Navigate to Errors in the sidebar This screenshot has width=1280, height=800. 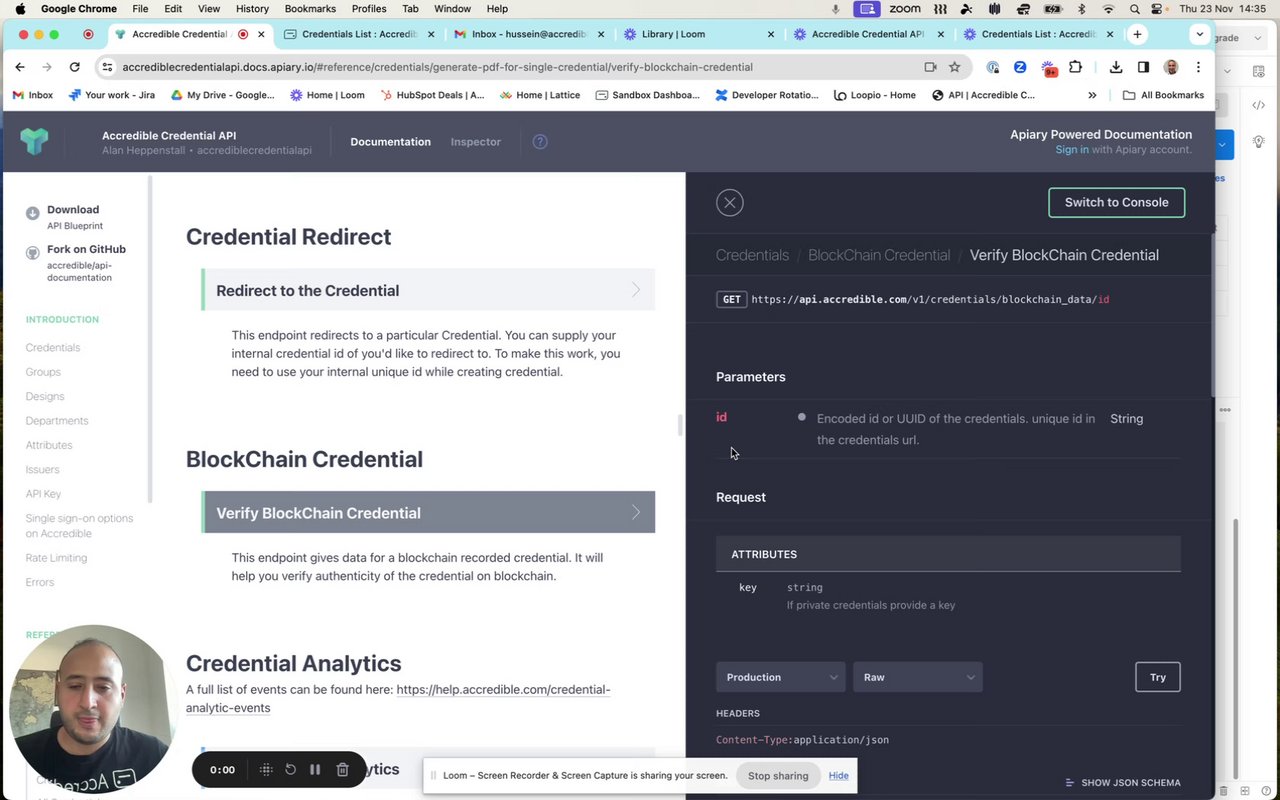[40, 582]
